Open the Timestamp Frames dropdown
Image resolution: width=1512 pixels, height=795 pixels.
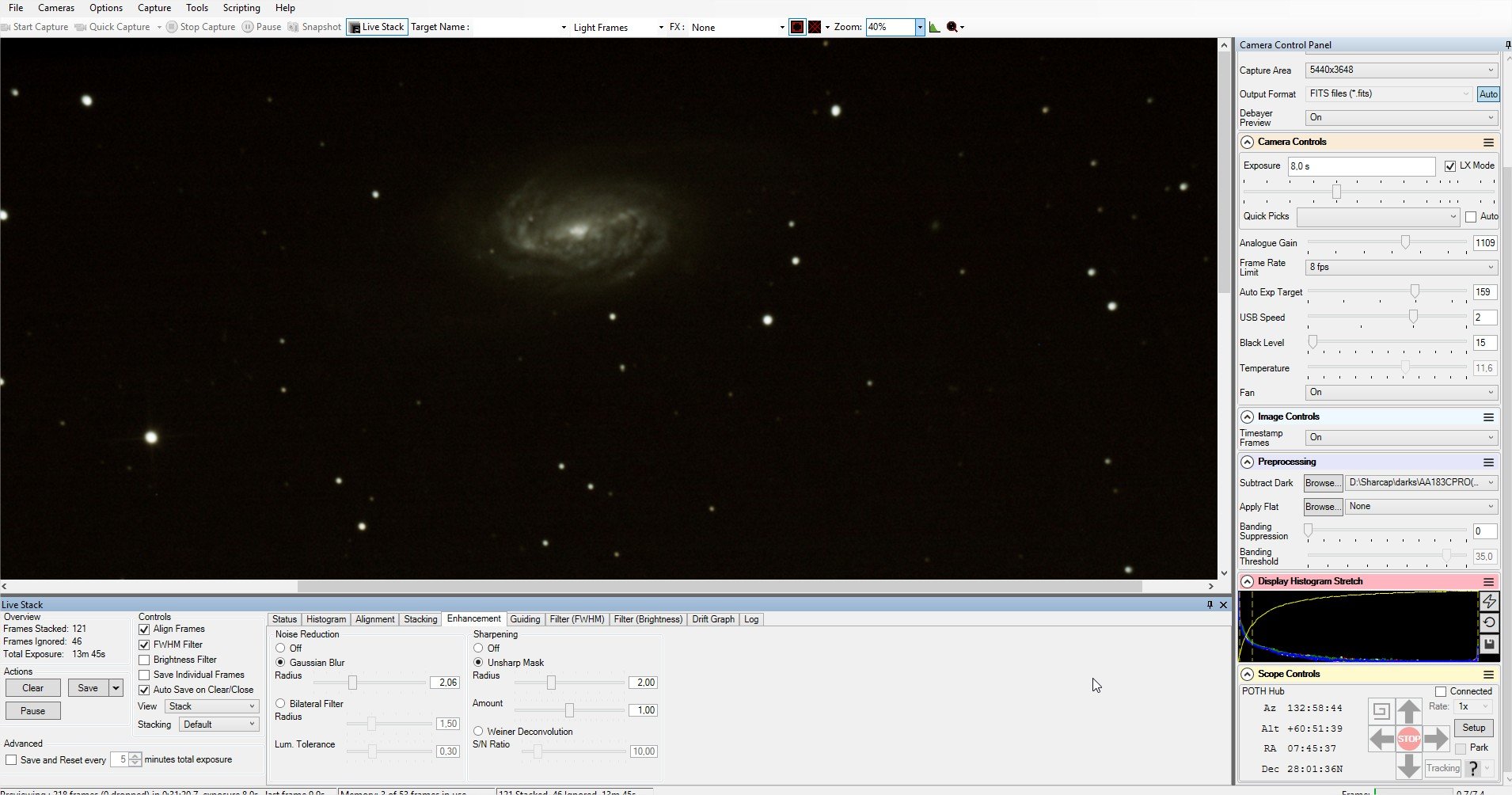[x=1401, y=438]
